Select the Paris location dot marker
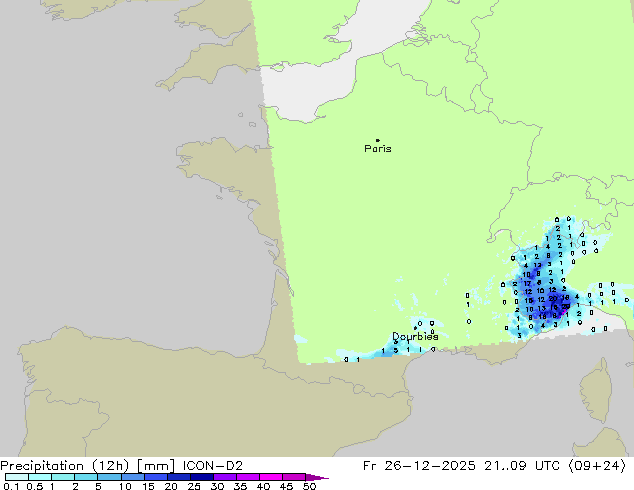The image size is (634, 490). pos(378,140)
